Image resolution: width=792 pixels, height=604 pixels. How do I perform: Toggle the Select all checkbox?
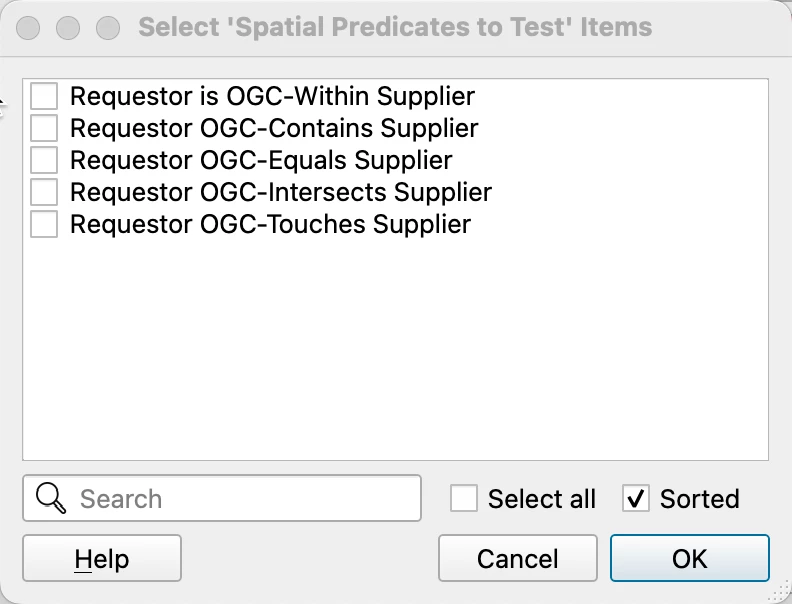tap(464, 498)
